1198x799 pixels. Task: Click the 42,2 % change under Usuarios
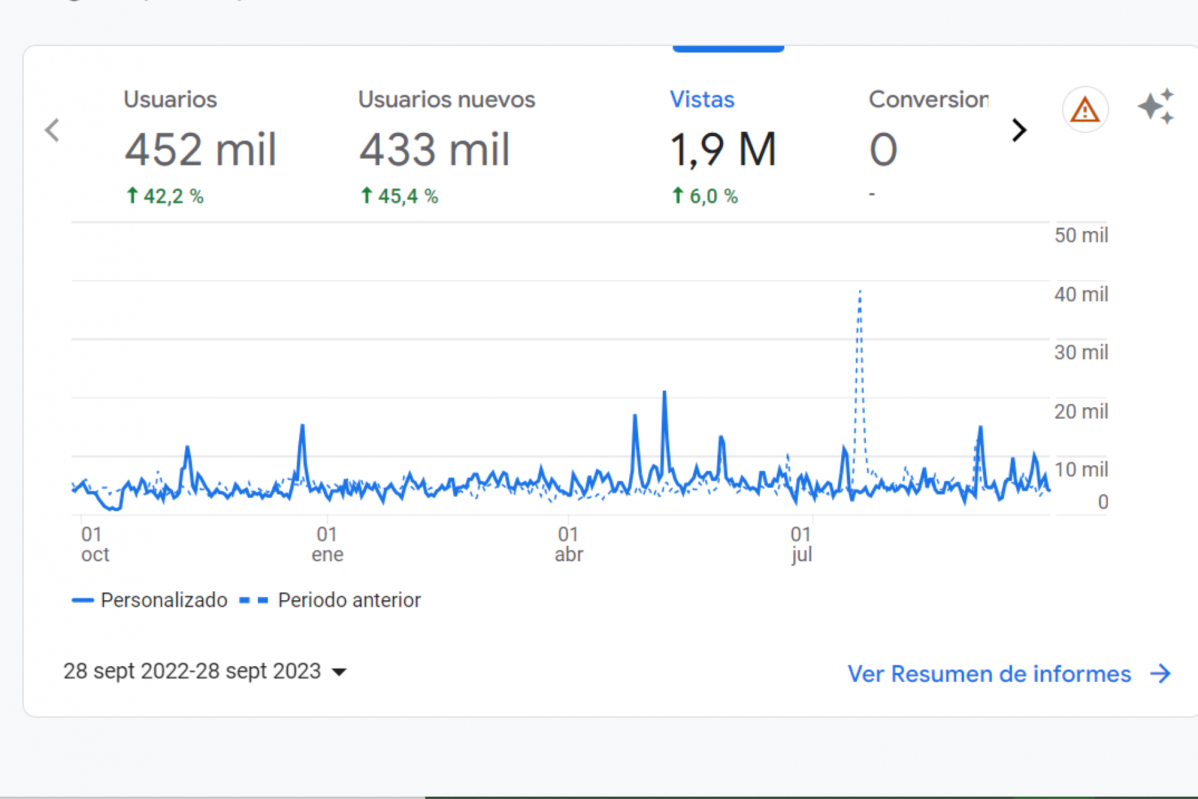click(x=165, y=196)
